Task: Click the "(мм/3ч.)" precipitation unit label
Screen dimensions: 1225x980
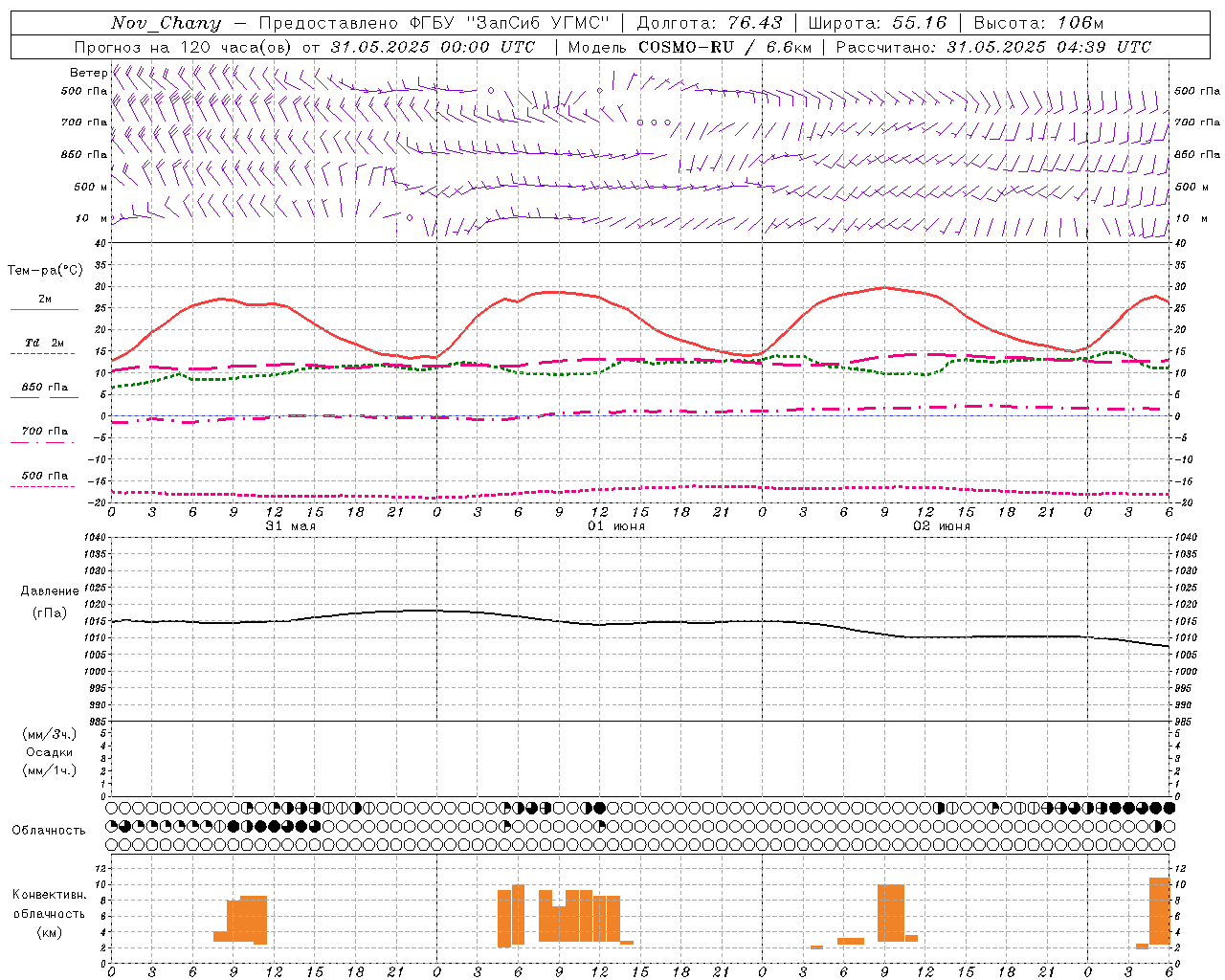Action: 50,734
